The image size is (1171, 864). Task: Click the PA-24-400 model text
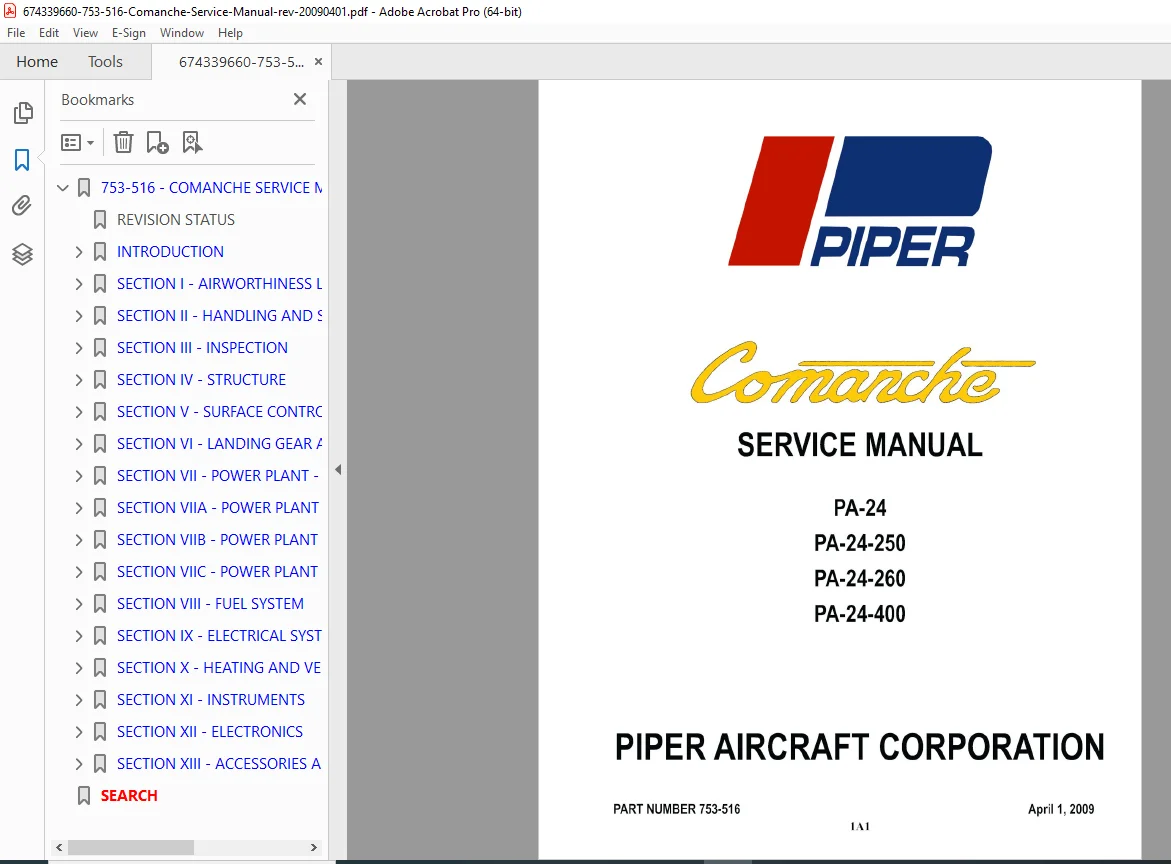coord(860,614)
